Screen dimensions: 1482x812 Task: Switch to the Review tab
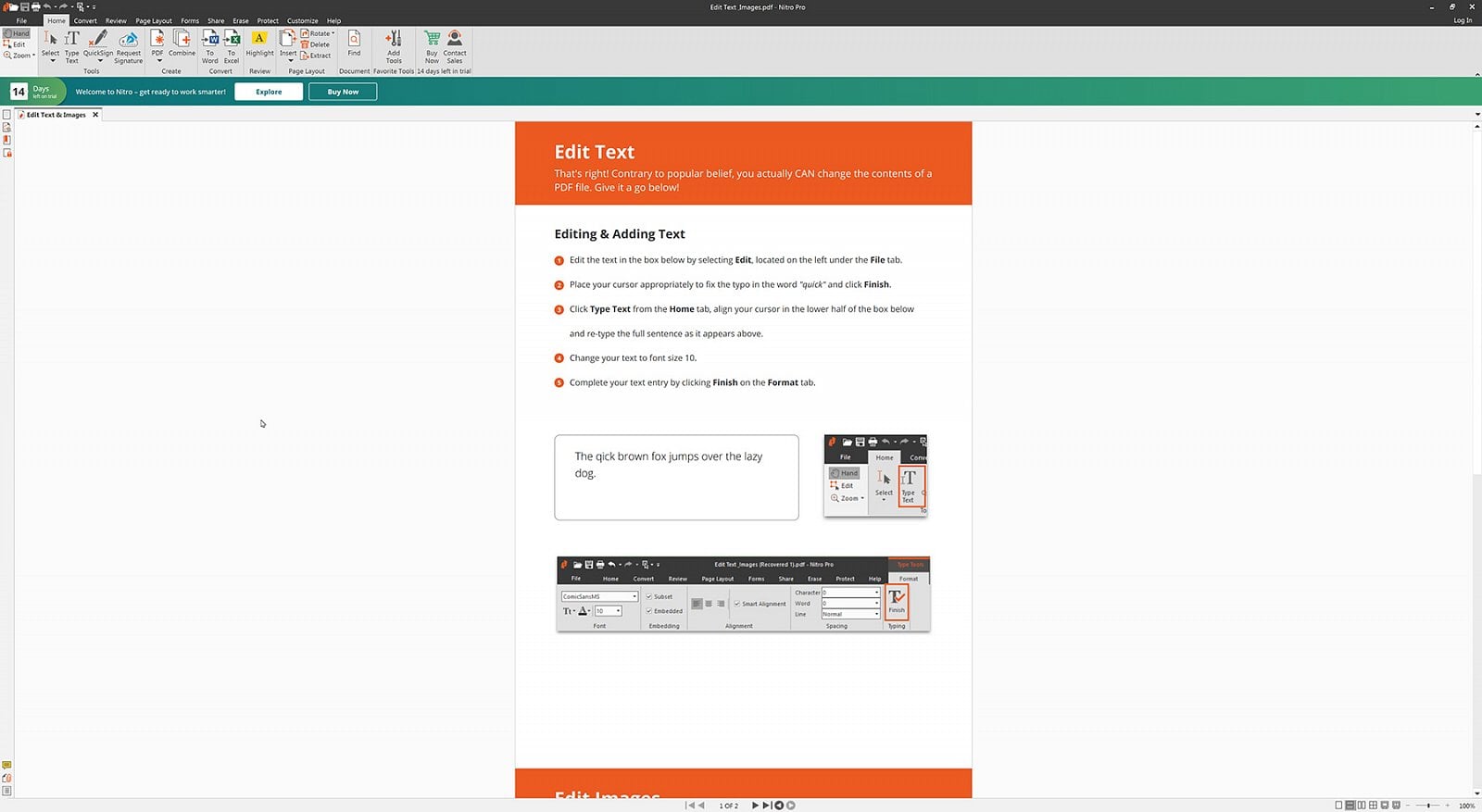[116, 20]
